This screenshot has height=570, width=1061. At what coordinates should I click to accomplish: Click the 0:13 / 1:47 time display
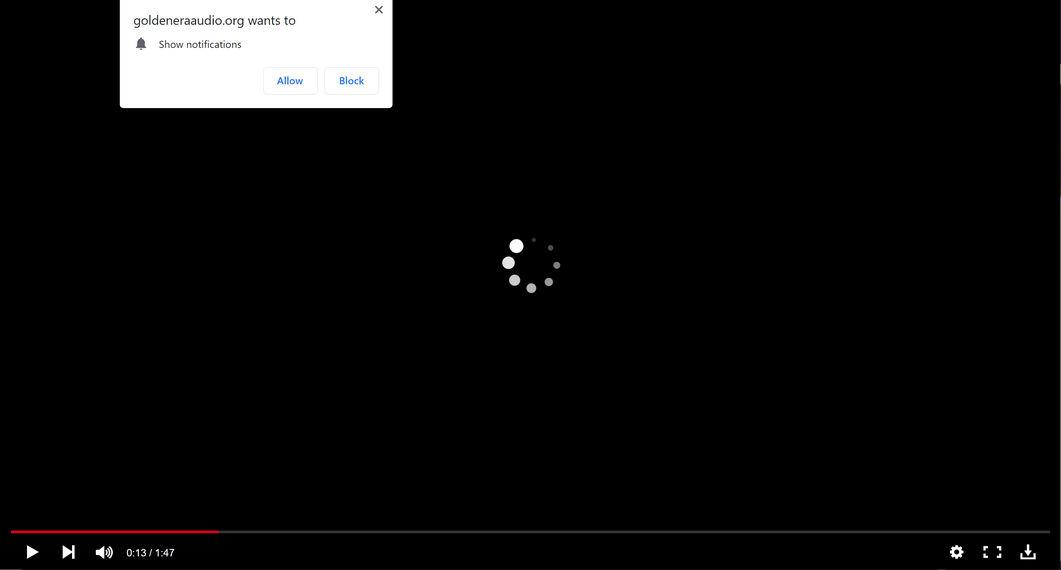point(150,553)
